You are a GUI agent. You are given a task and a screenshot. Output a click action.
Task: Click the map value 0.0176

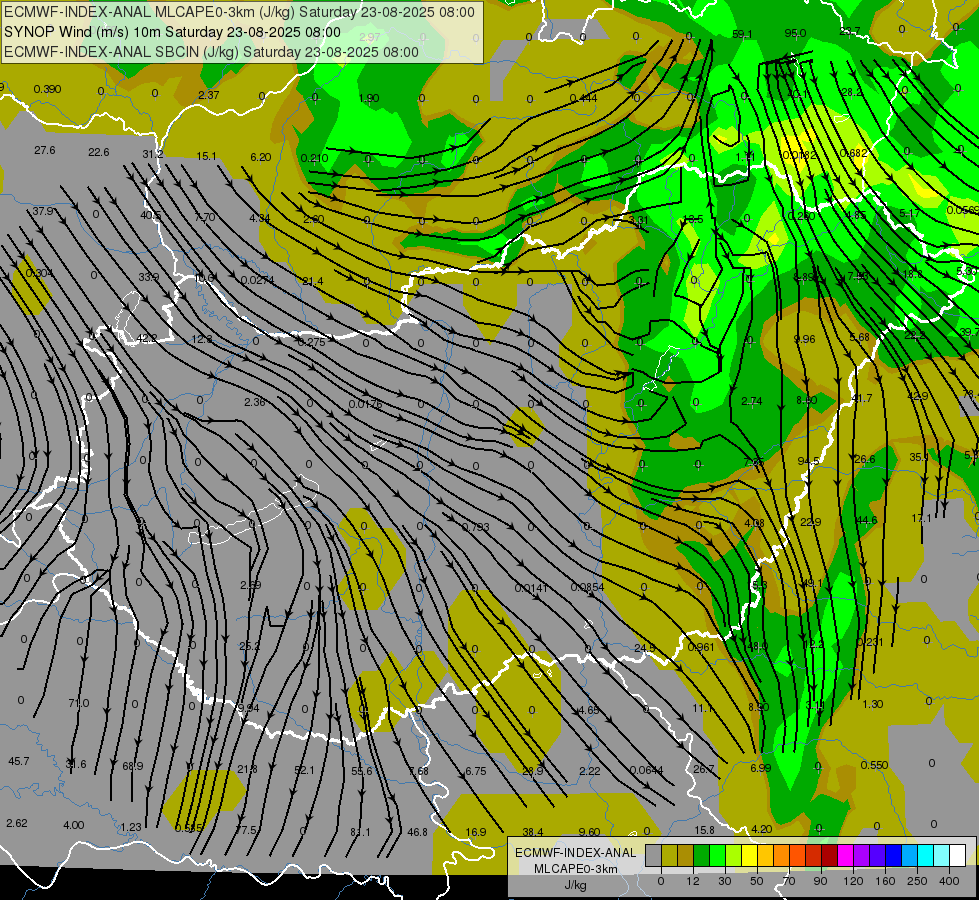tap(365, 404)
